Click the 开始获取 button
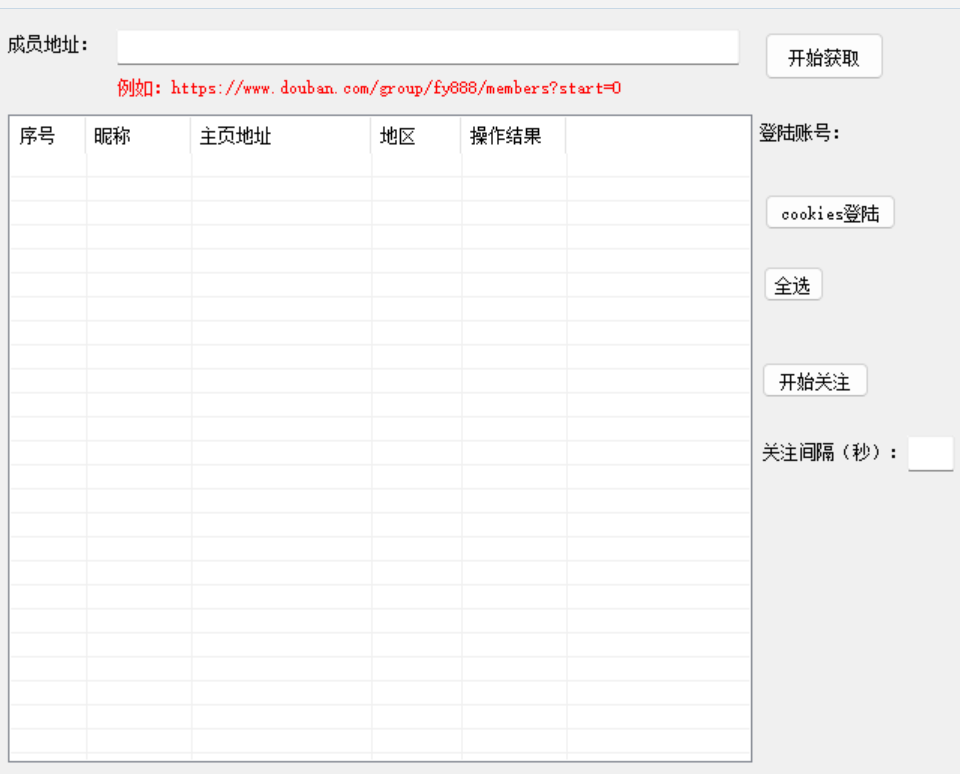The image size is (960, 774). pyautogui.click(x=824, y=57)
